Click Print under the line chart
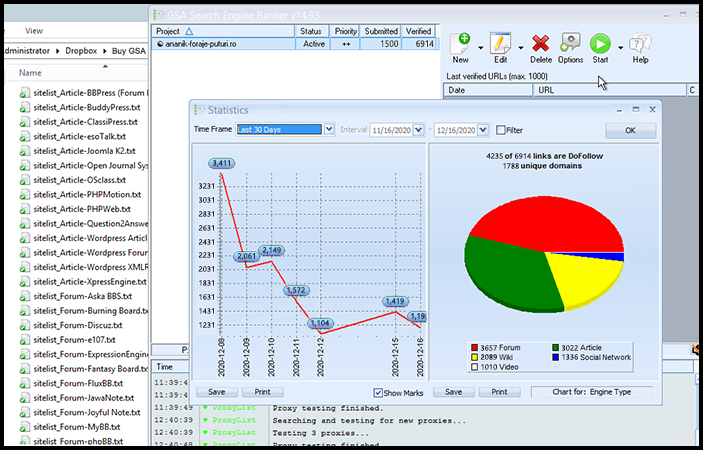703x450 pixels. point(262,392)
